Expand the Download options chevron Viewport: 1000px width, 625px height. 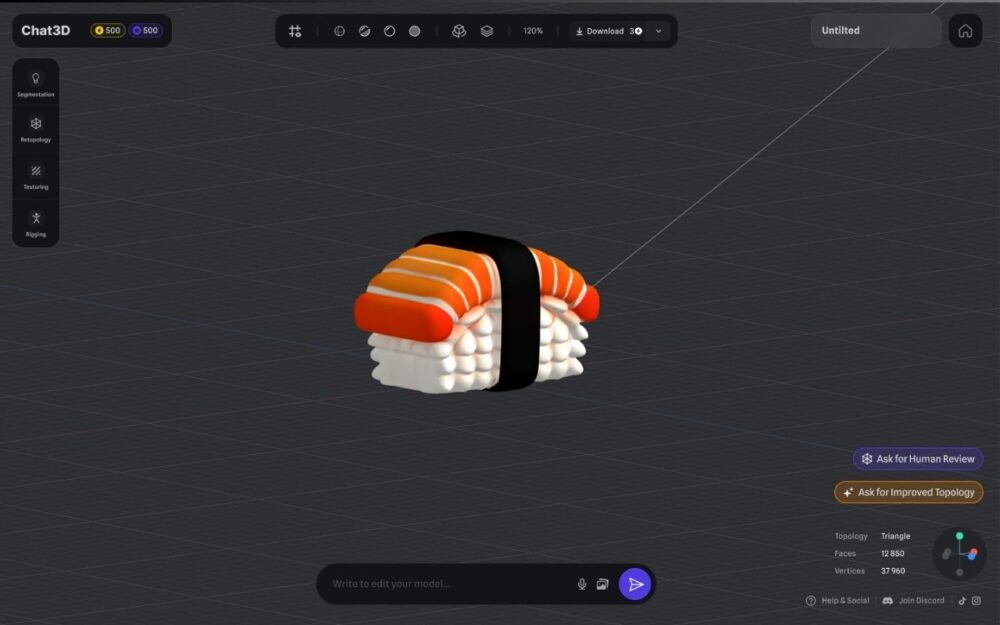click(x=658, y=31)
